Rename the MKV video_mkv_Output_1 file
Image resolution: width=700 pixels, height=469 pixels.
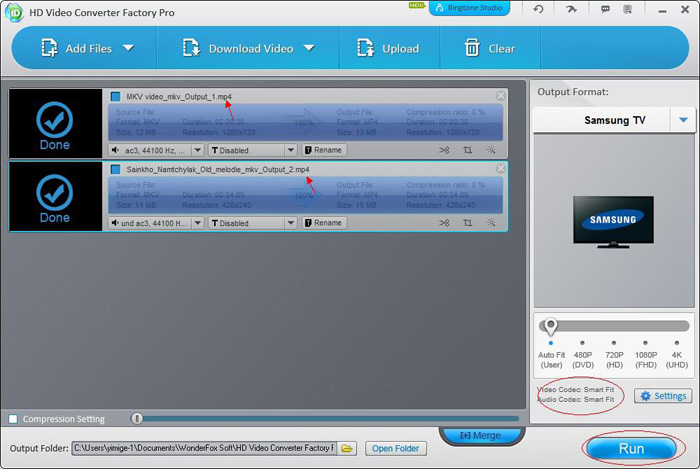[324, 150]
